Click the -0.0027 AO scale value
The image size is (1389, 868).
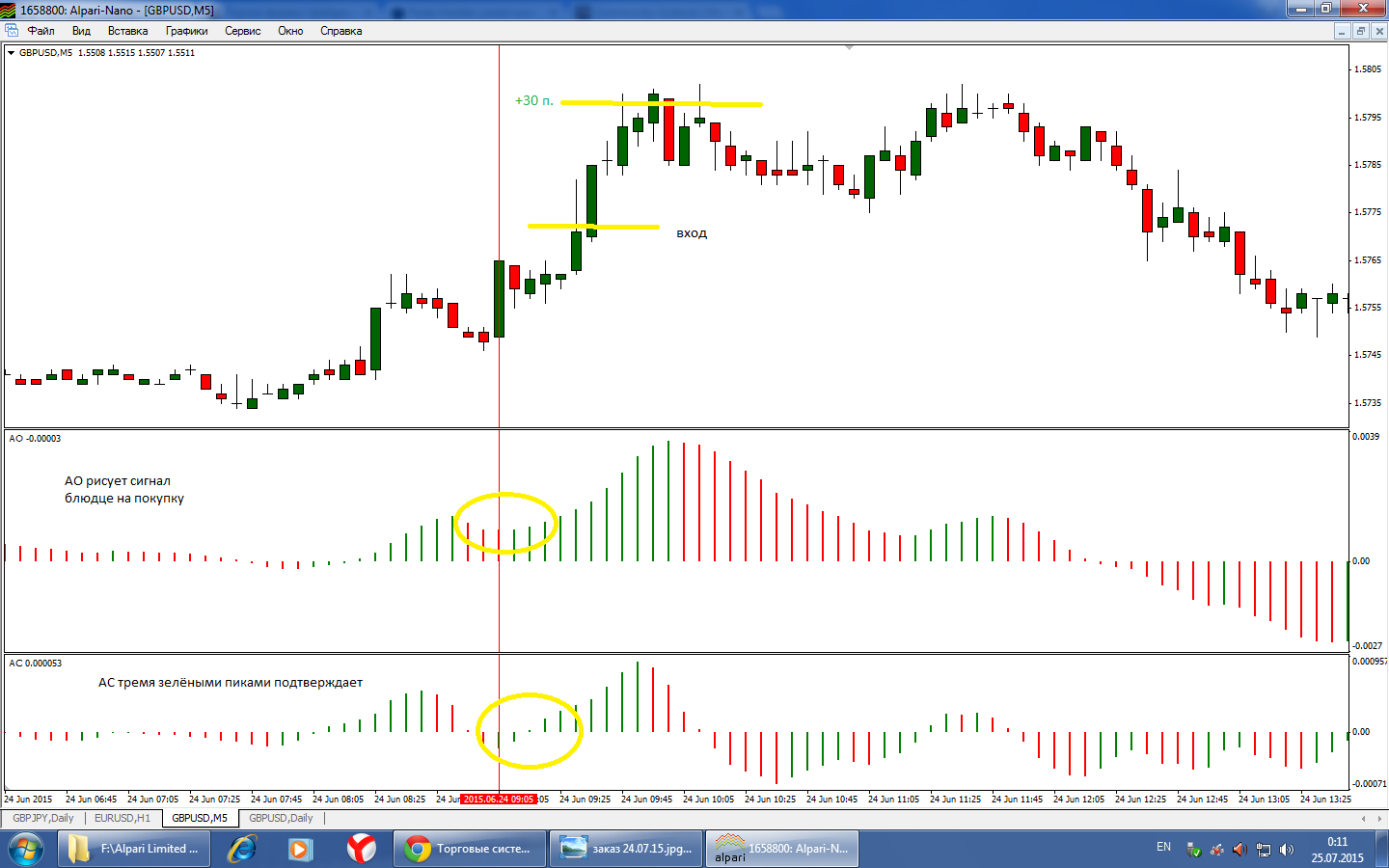click(x=1367, y=646)
